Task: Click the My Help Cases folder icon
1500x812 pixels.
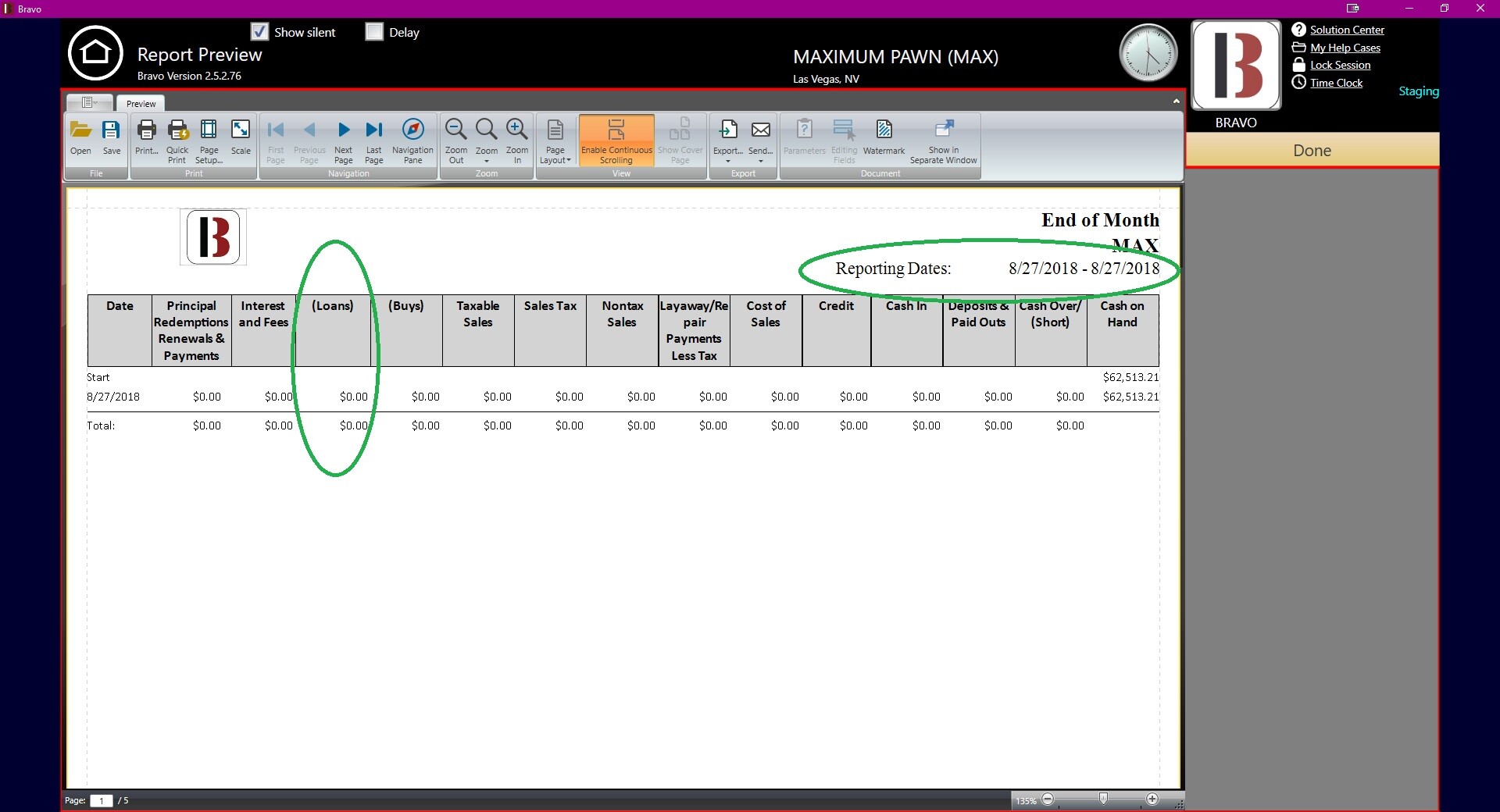Action: (x=1298, y=48)
